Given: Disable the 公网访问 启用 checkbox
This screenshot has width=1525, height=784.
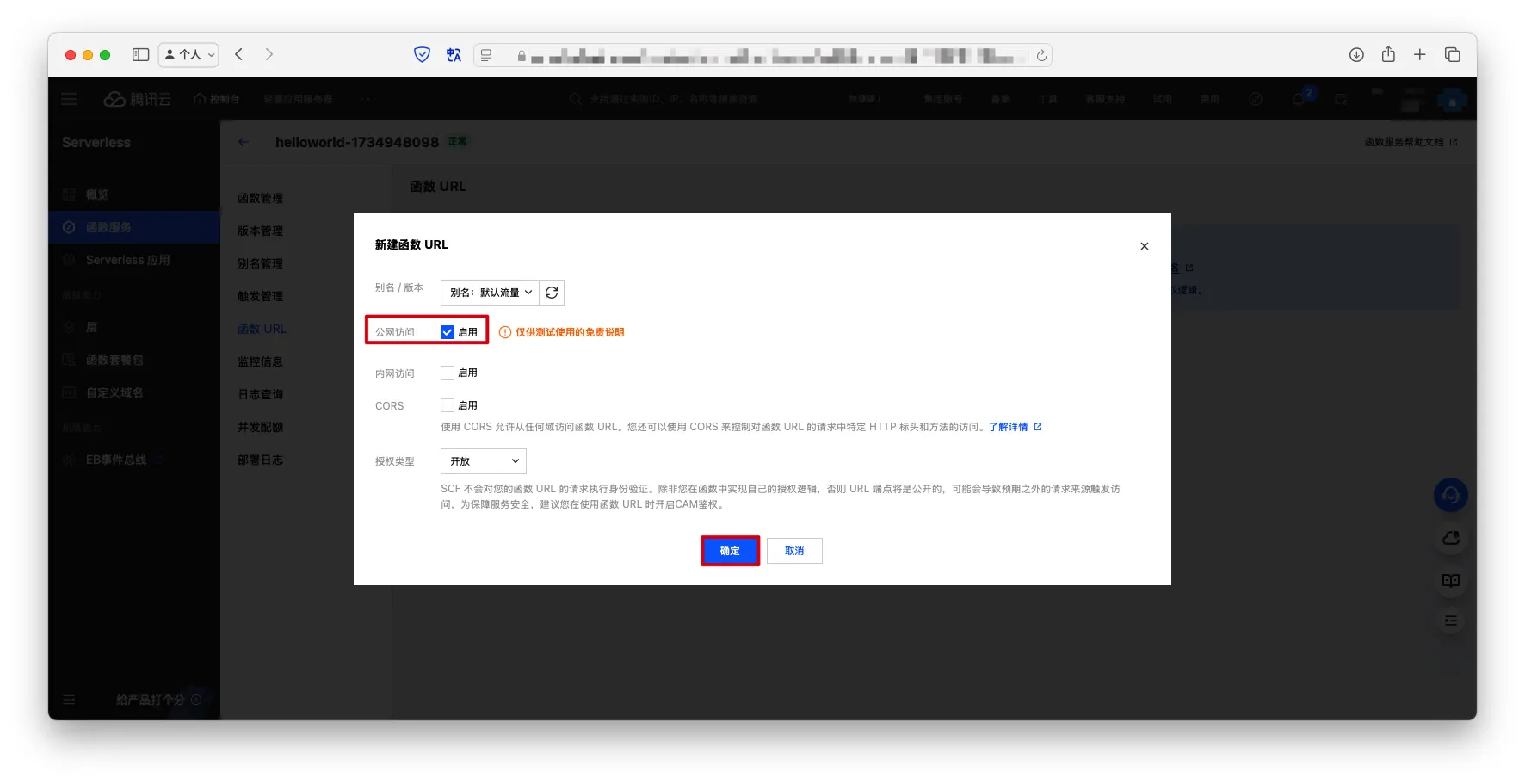Looking at the screenshot, I should pyautogui.click(x=448, y=332).
